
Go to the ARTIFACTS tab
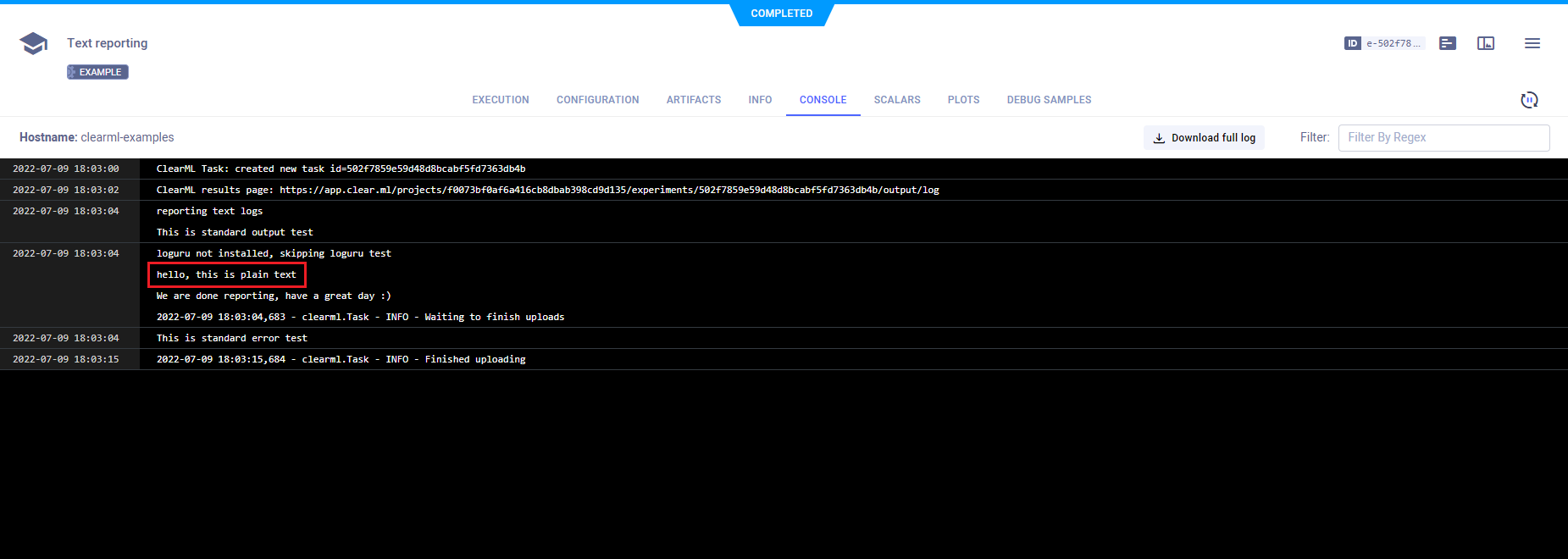coord(694,100)
